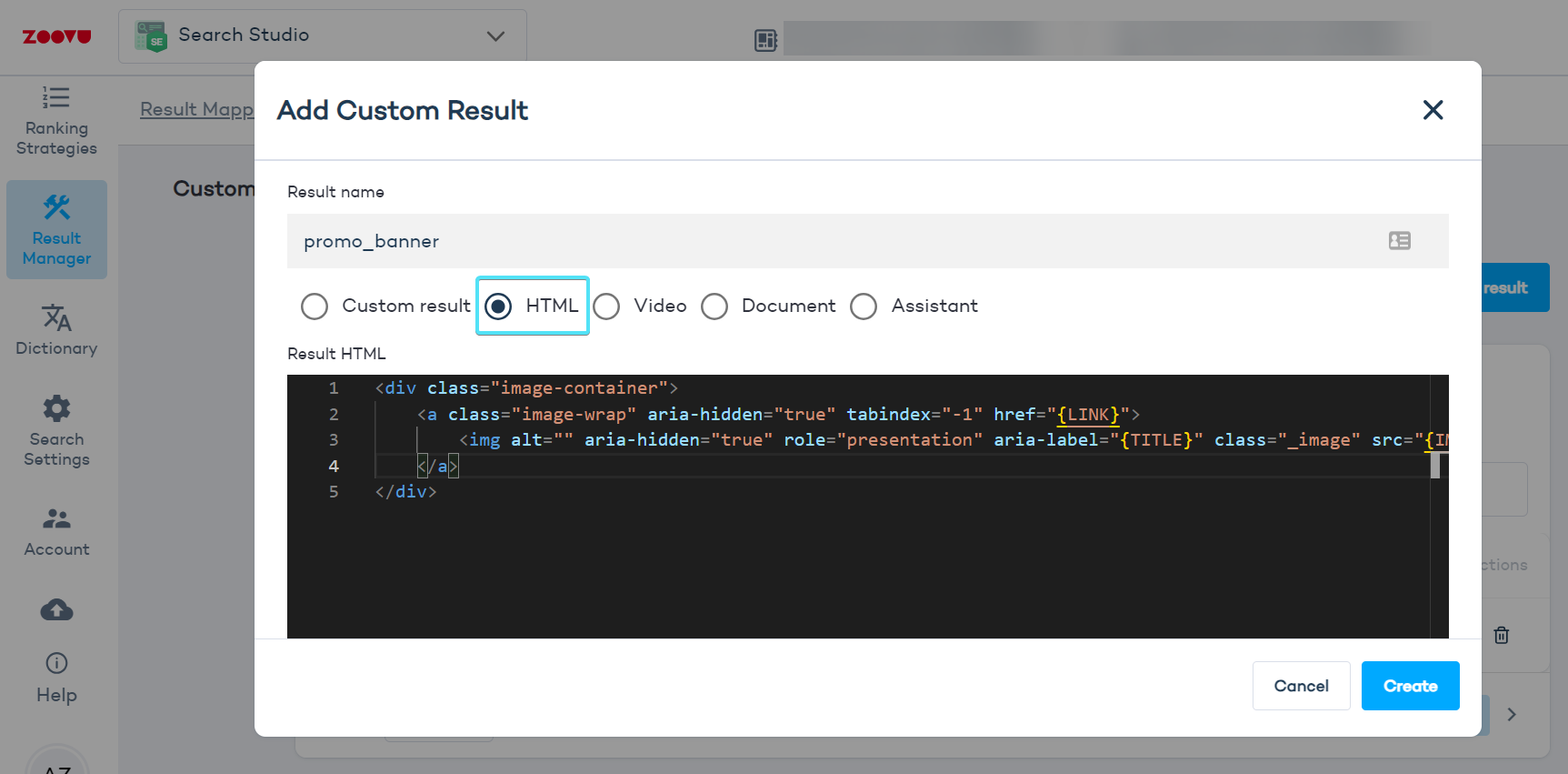Click the card icon in Result name field
The image size is (1568, 774).
pos(1399,241)
